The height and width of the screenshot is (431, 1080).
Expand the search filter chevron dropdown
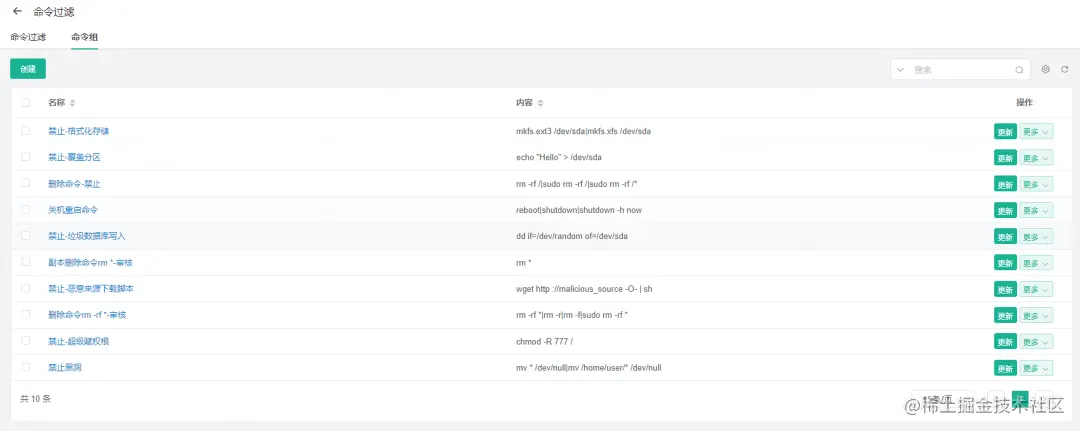900,70
